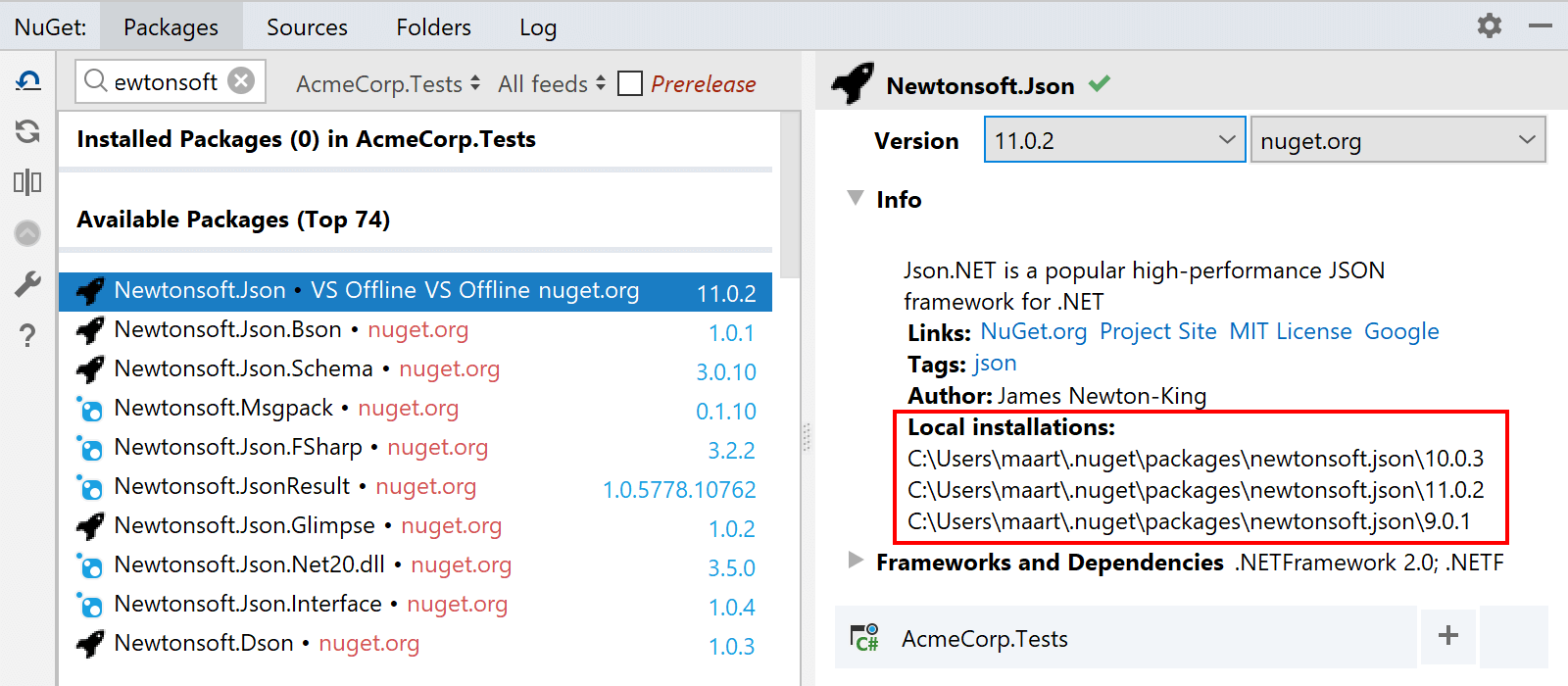Screen dimensions: 1568x686
Task: Select the Newtonsoft.Json.Net20.dll package row
Action: (x=416, y=566)
